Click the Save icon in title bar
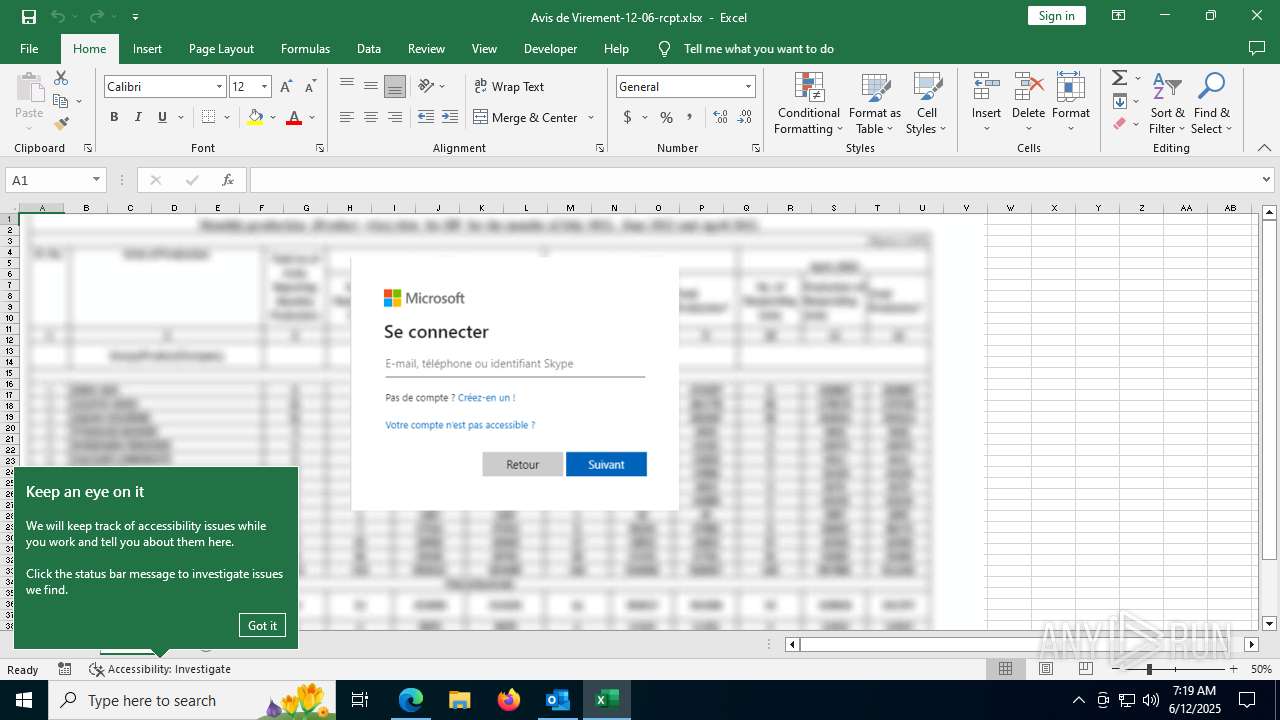1280x720 pixels. [x=29, y=16]
